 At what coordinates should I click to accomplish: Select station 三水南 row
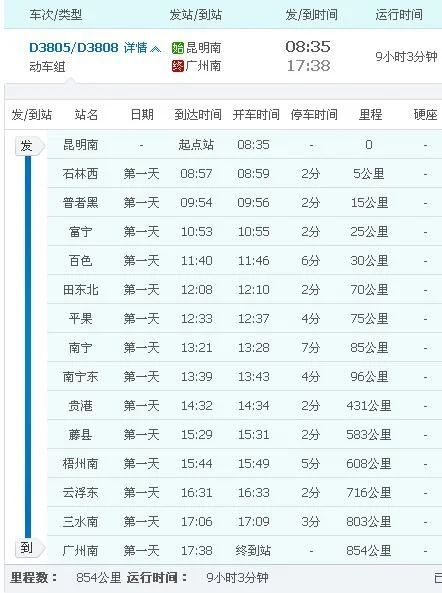[244, 522]
